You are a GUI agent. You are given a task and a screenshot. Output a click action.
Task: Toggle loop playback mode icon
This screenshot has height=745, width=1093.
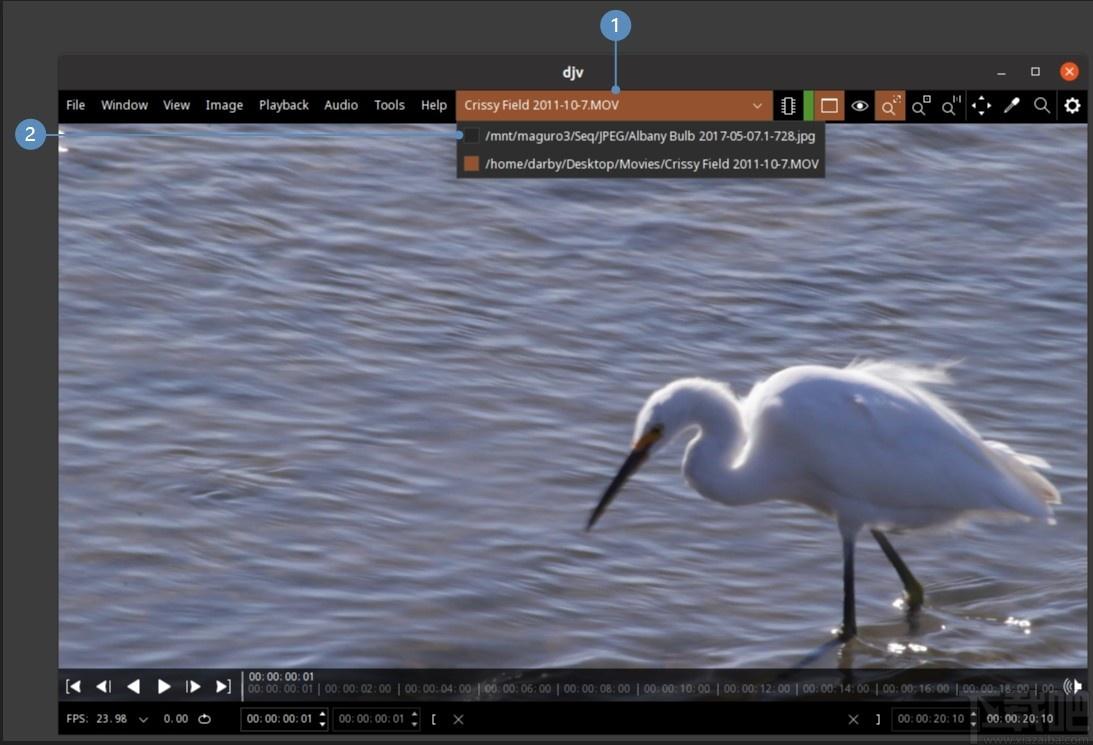coord(204,719)
